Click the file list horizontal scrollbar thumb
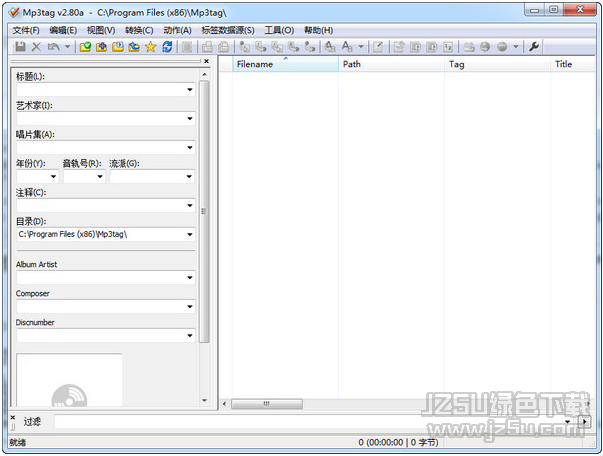603x456 pixels. [267, 404]
